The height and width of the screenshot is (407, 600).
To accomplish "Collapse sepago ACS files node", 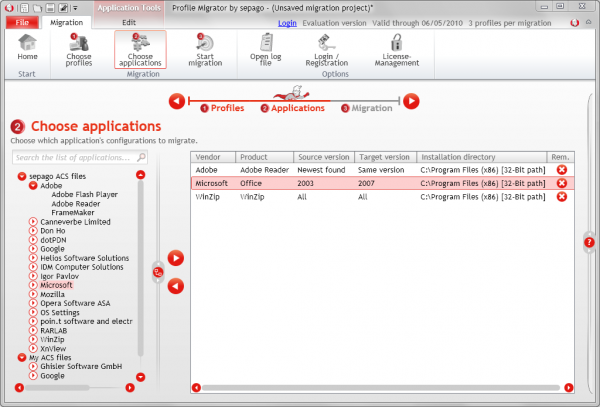I will pos(22,176).
